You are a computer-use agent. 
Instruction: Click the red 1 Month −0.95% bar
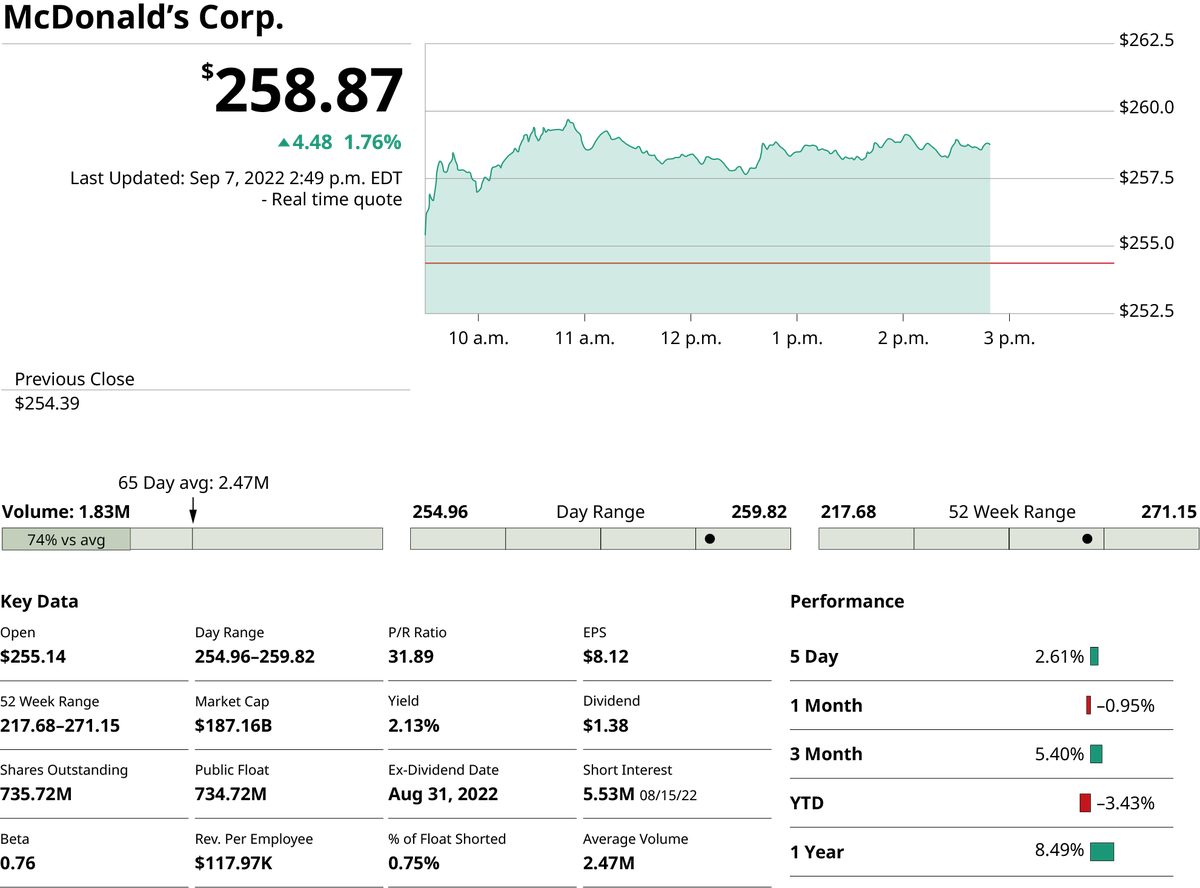pos(1088,705)
